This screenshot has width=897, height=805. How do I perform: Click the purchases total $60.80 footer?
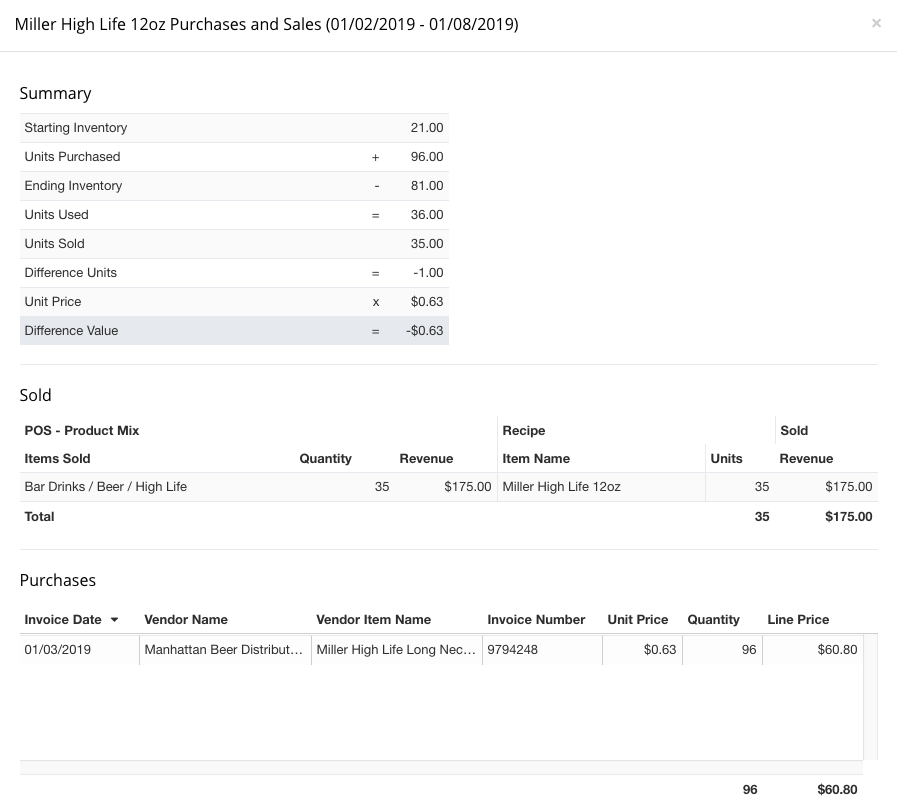(837, 790)
